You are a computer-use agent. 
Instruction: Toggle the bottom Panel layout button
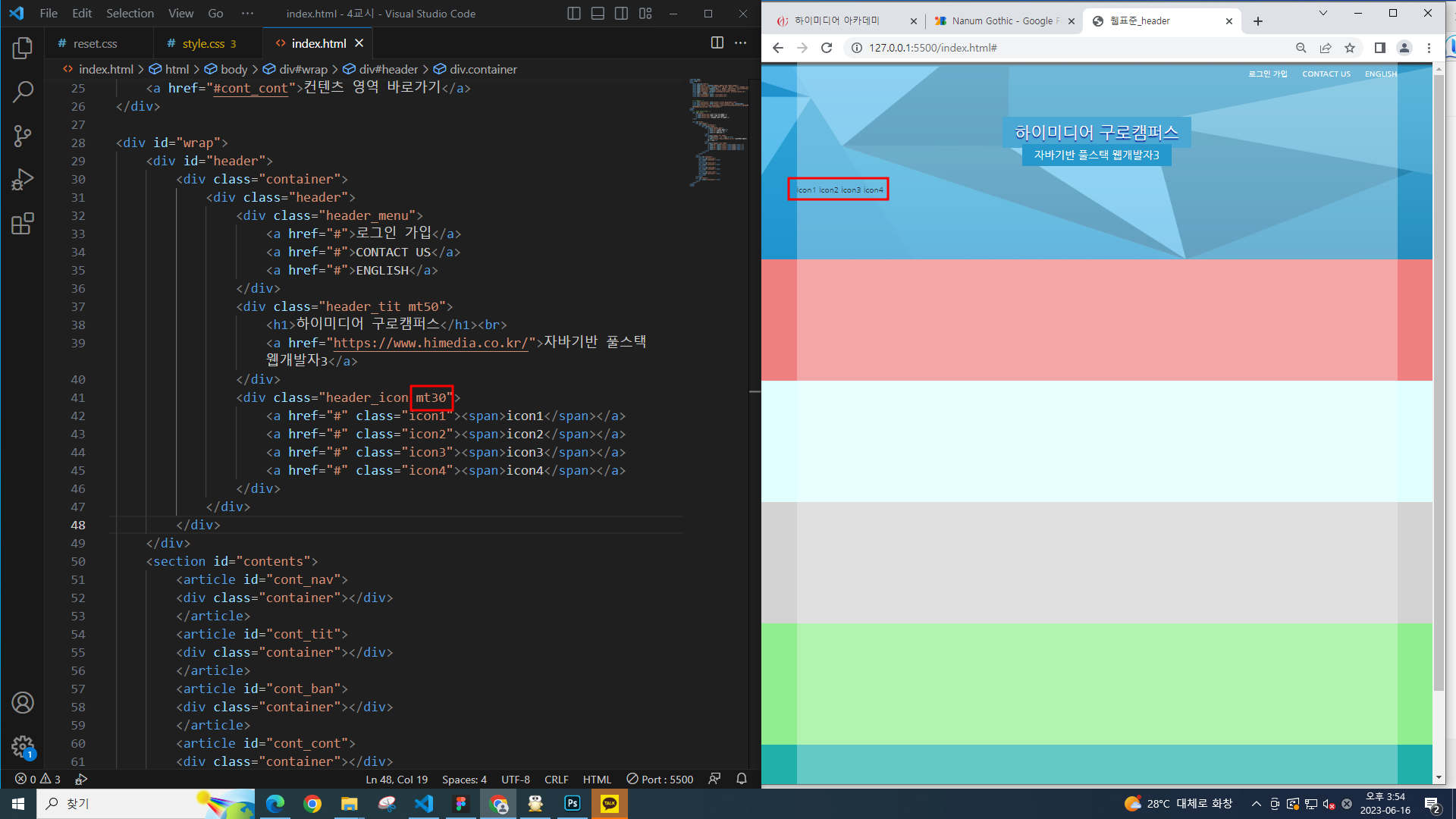coord(598,14)
